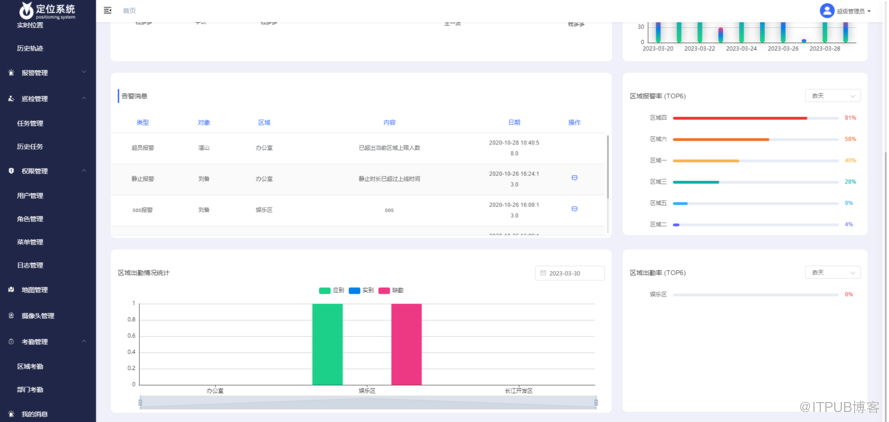Click the 巡检管理 menu icon

(11, 98)
